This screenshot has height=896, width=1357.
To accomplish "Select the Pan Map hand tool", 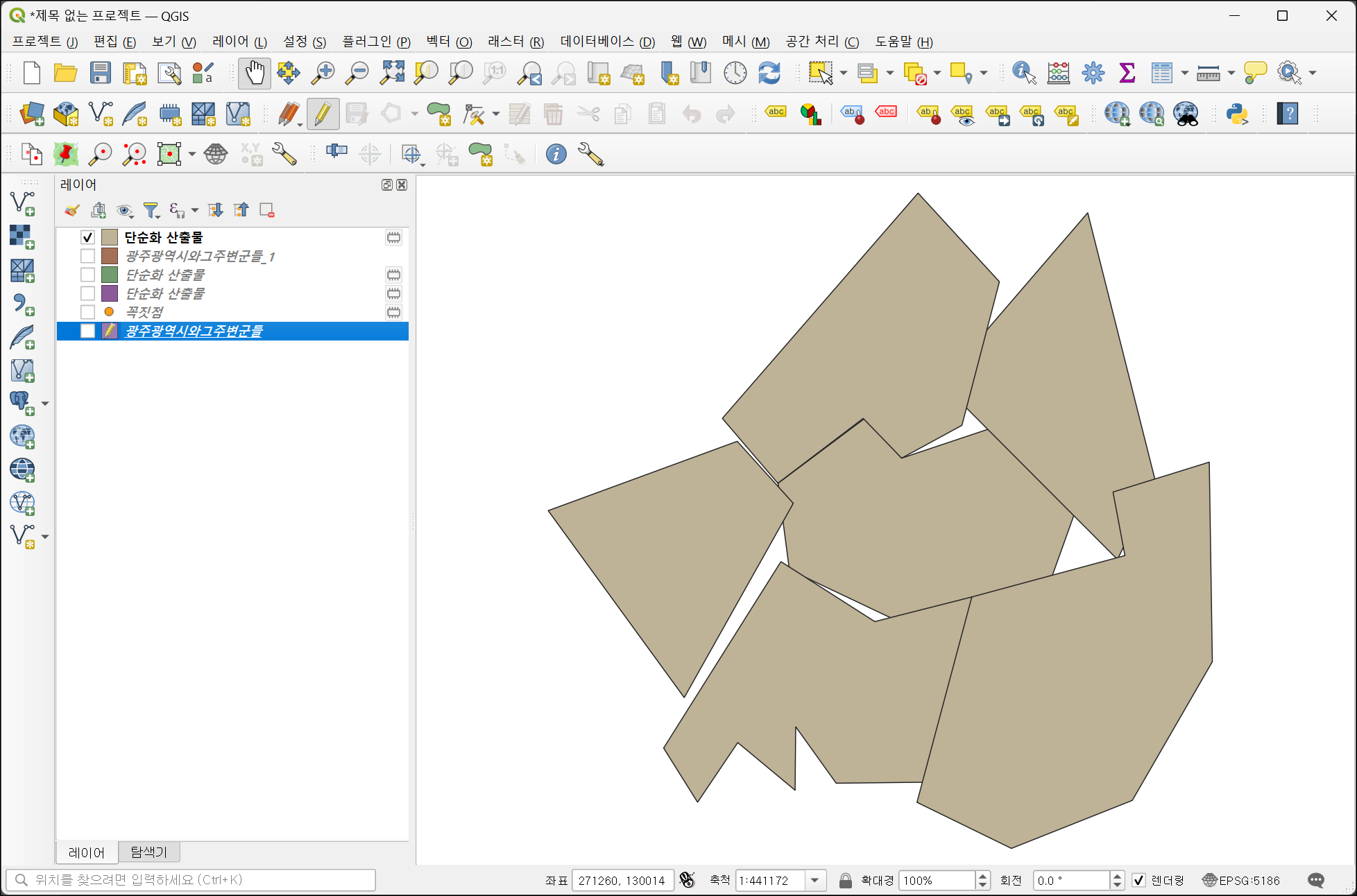I will (255, 73).
